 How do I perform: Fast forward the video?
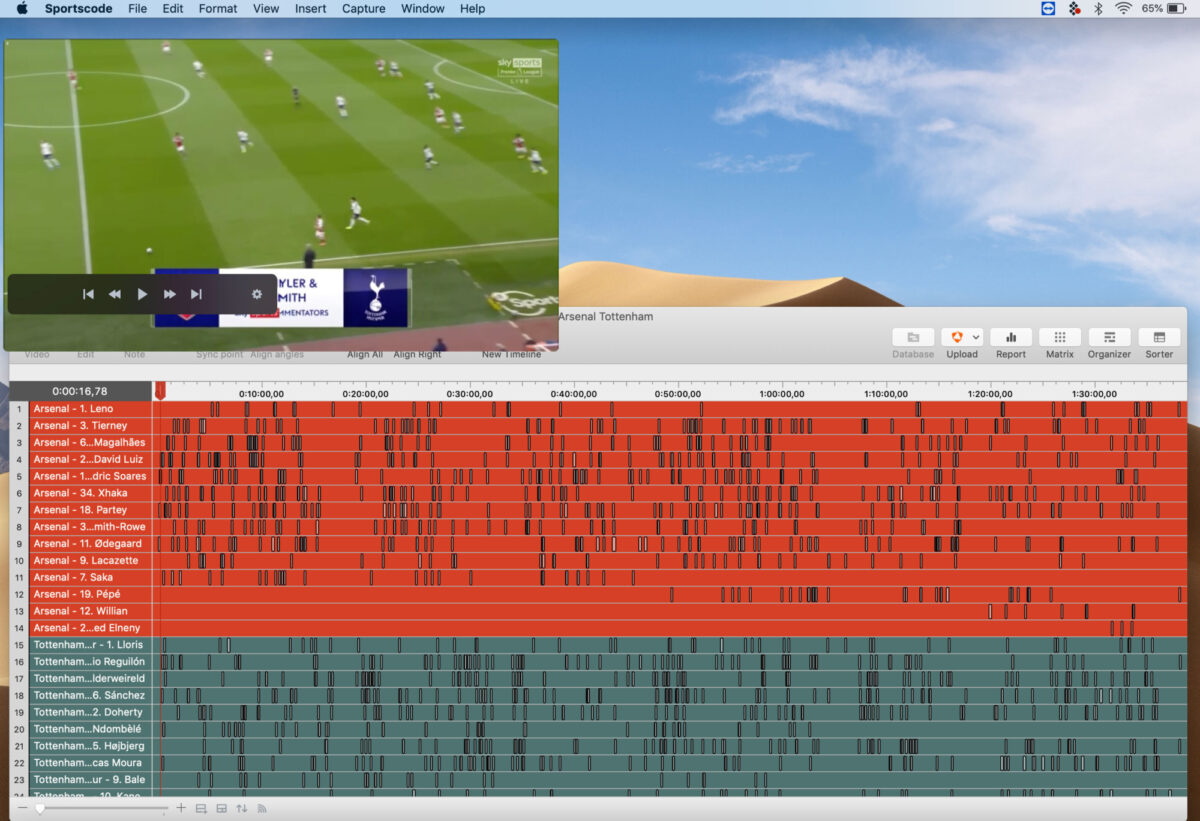pos(169,294)
